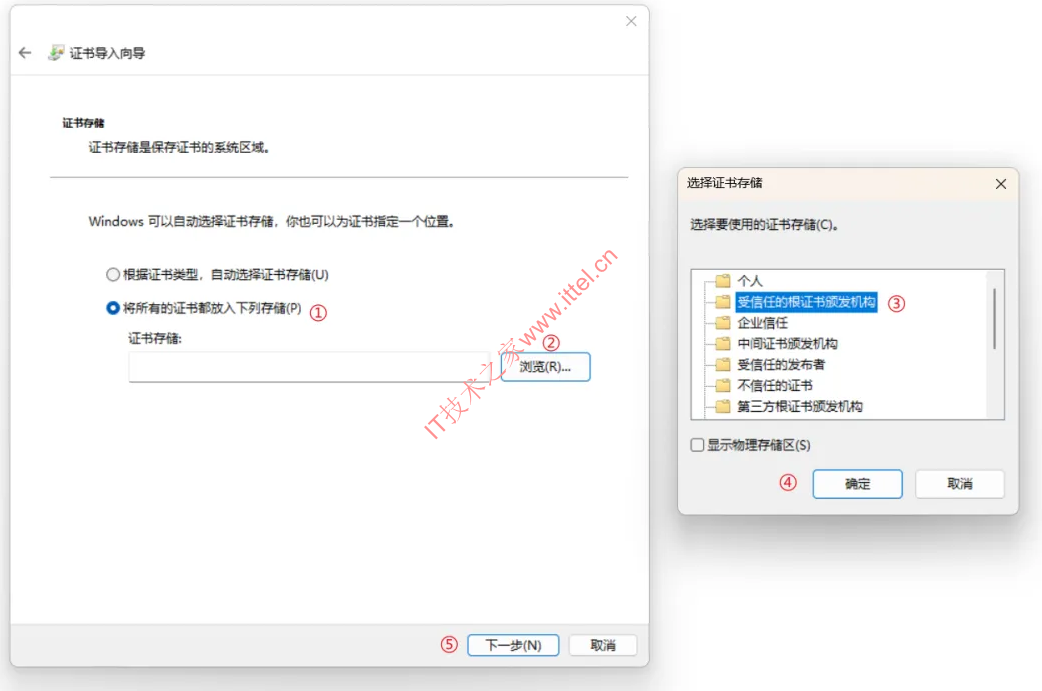Click the folder icon beside 受信任的发布者

tap(723, 365)
